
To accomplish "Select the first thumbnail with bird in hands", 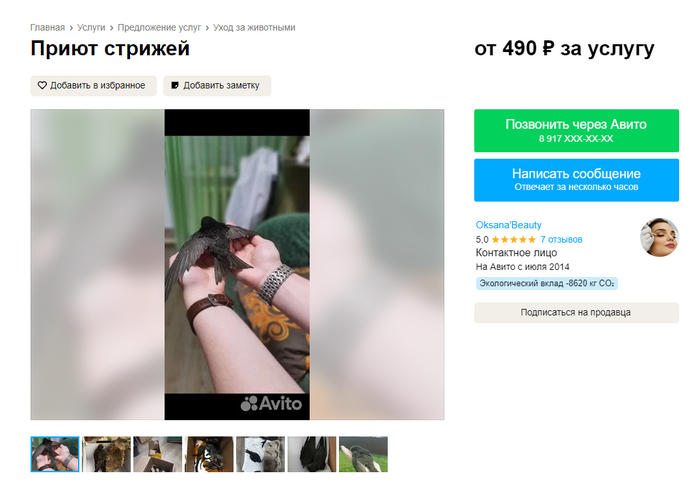I will (55, 454).
